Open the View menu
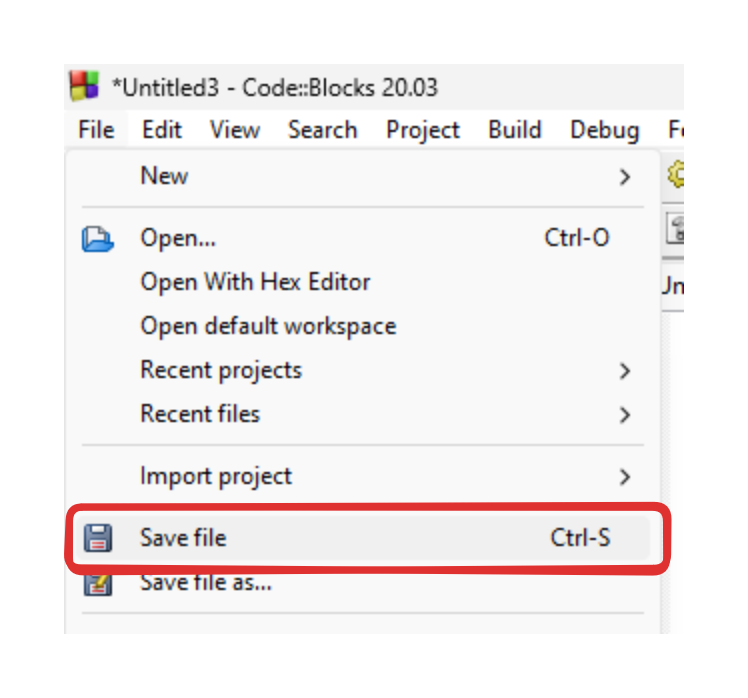The height and width of the screenshot is (698, 748). tap(235, 130)
